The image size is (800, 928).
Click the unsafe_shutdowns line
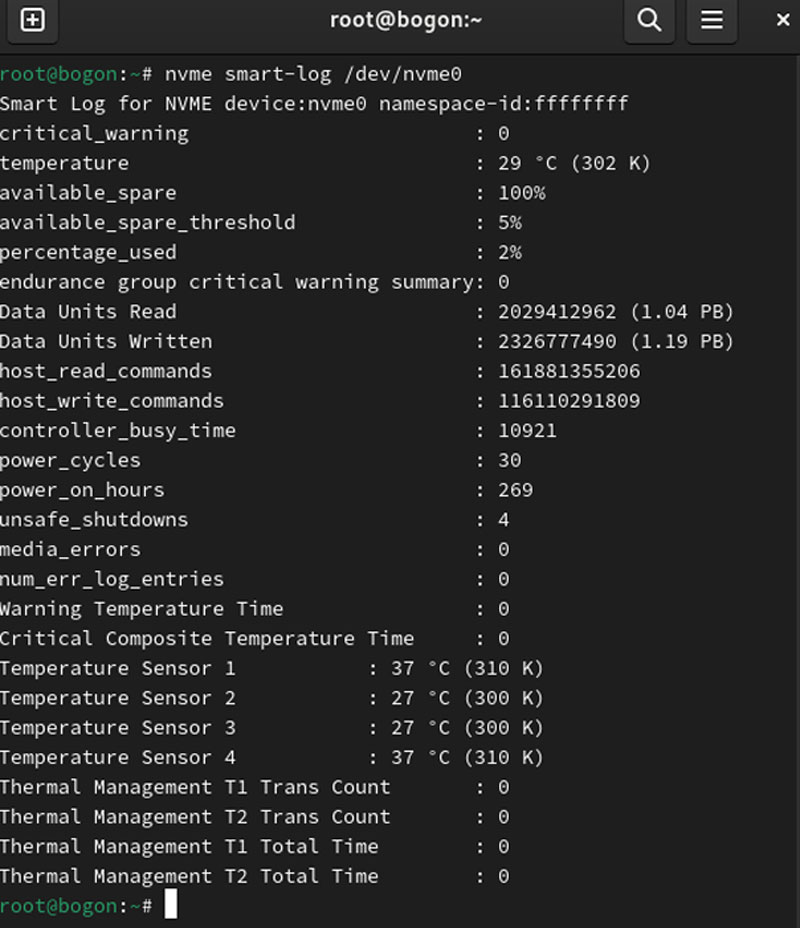[x=254, y=520]
